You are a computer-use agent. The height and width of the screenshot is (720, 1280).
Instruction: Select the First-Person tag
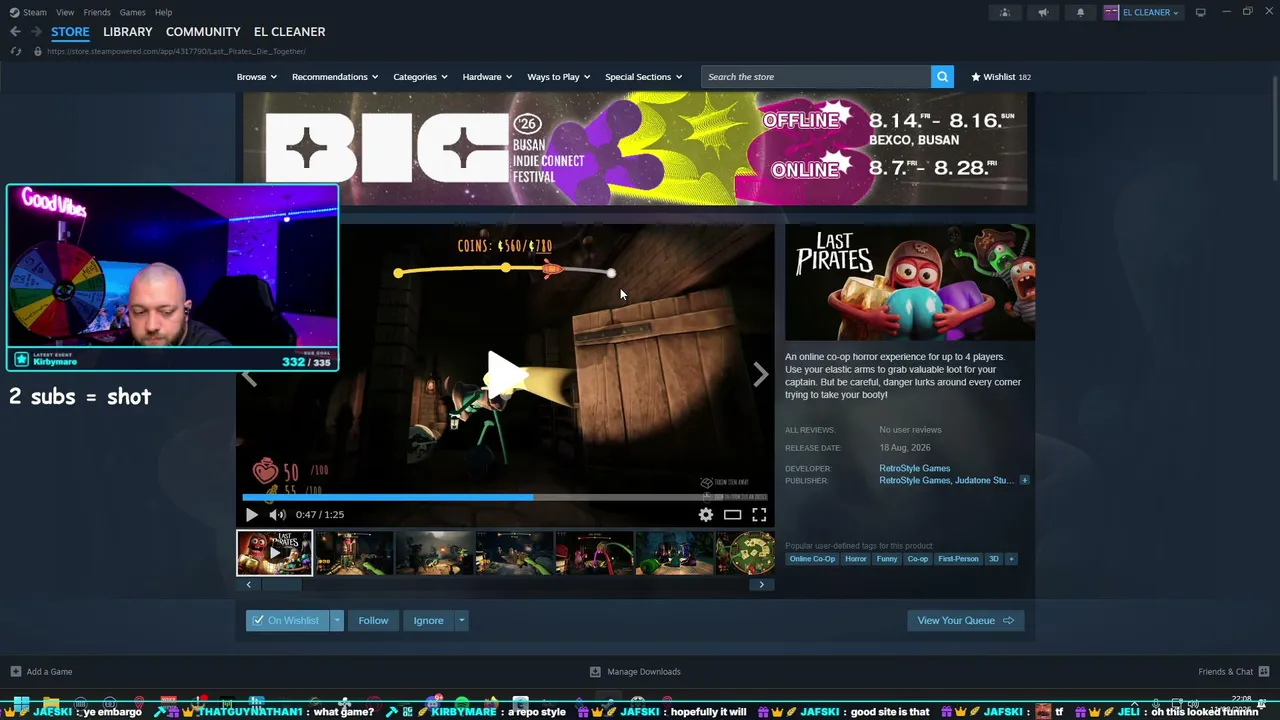click(x=958, y=559)
